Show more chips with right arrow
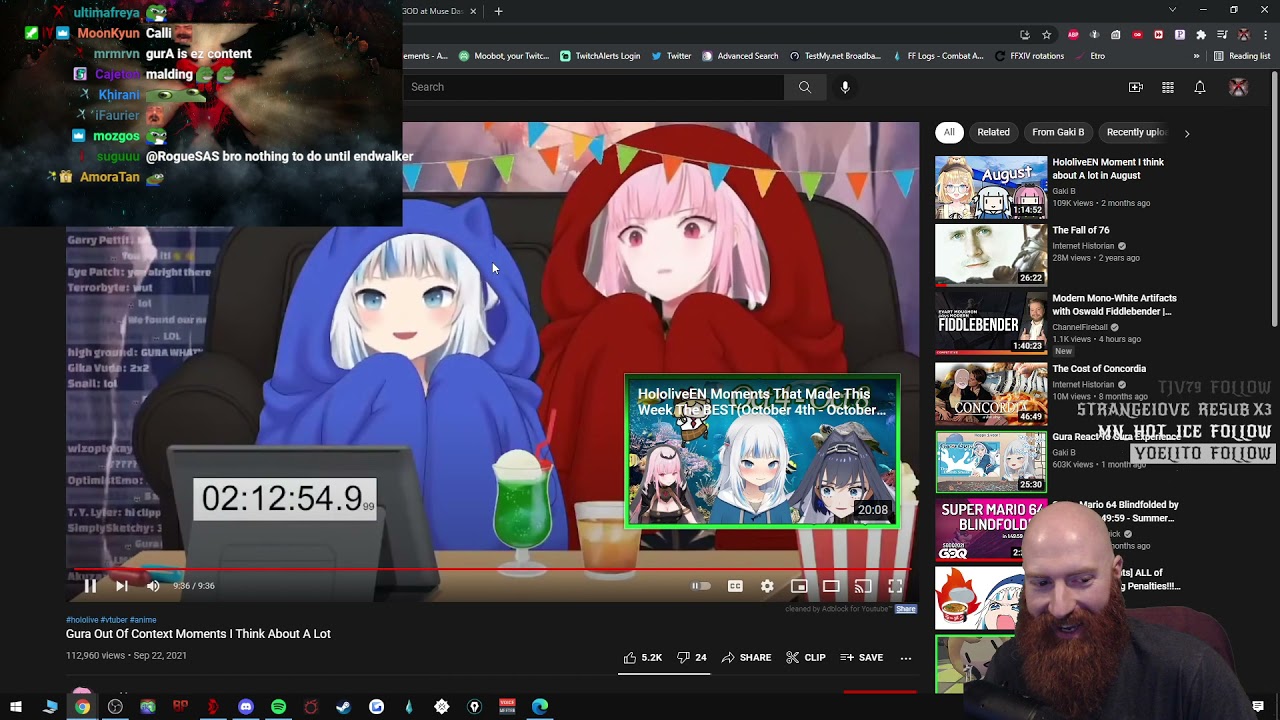The image size is (1280, 720). click(x=1187, y=133)
